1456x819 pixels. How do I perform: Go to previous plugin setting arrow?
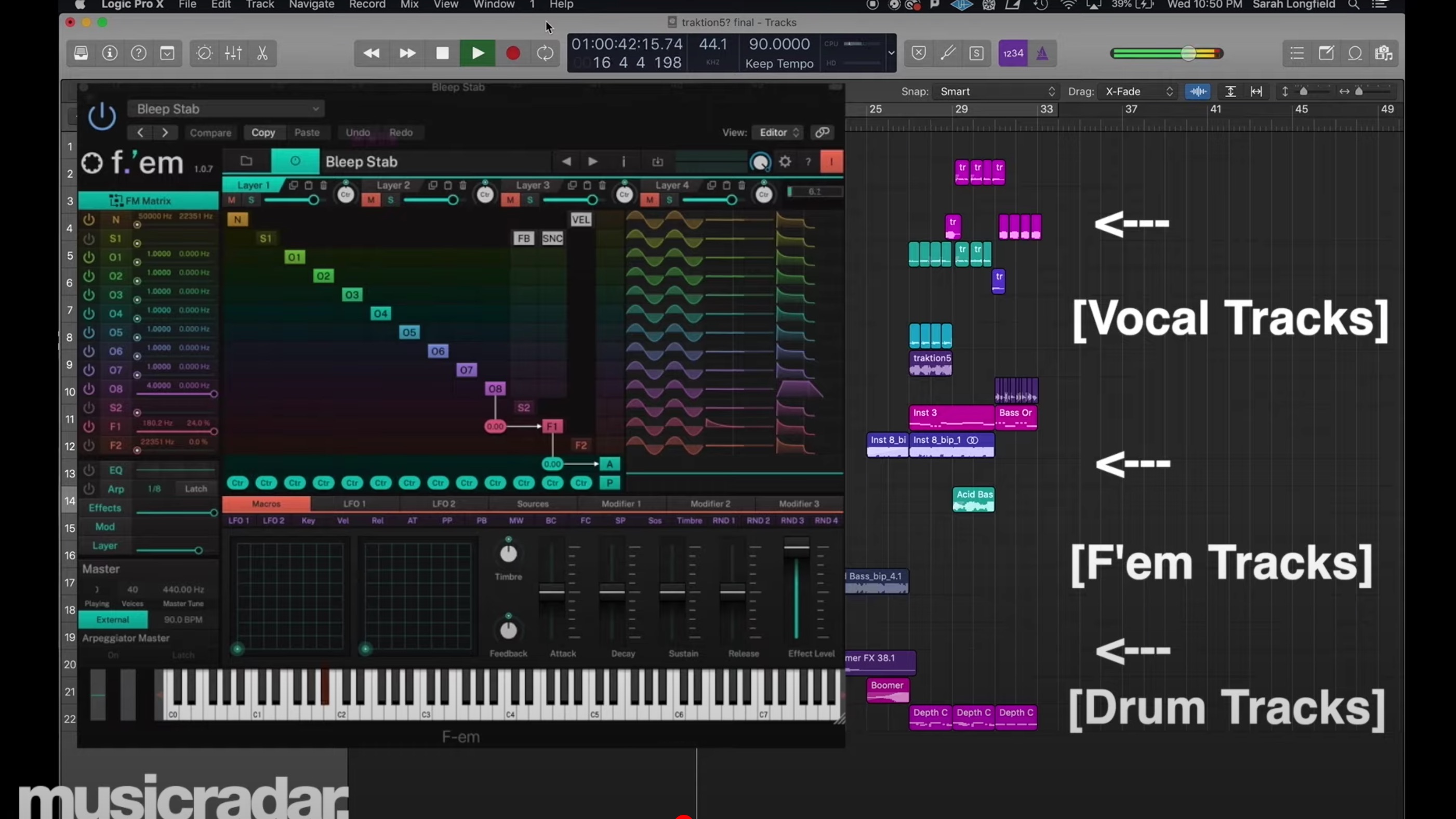(x=140, y=133)
